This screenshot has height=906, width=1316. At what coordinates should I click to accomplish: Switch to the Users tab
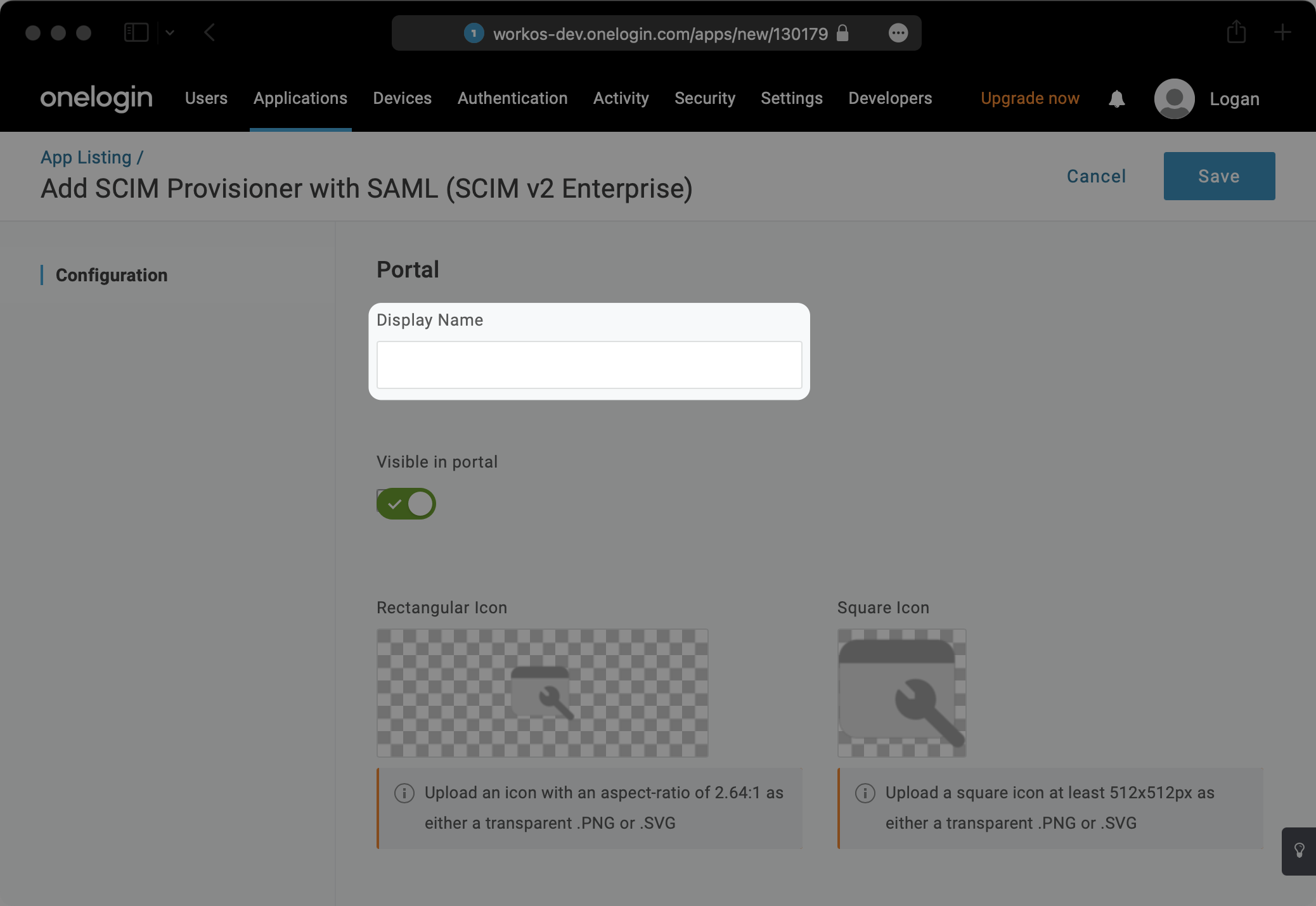pyautogui.click(x=206, y=99)
